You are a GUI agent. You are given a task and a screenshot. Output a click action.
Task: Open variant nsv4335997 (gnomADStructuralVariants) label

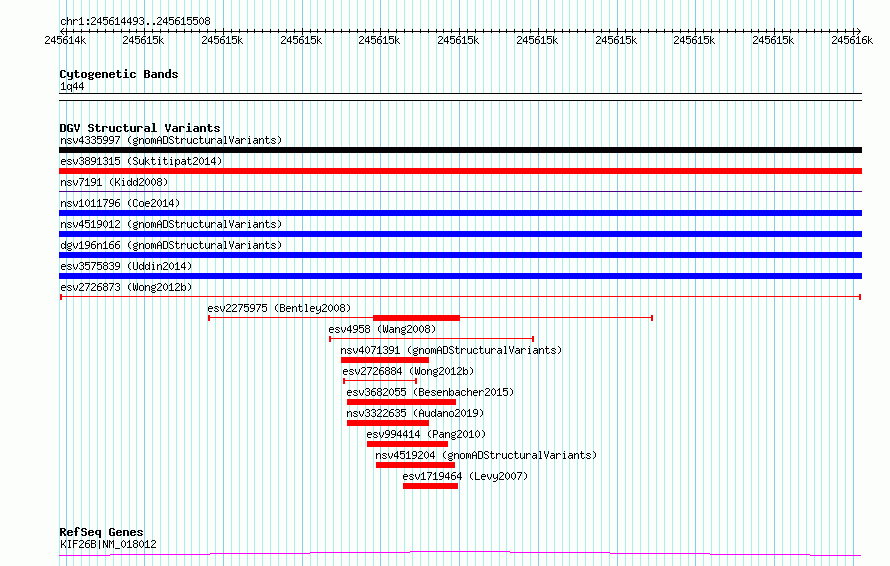pyautogui.click(x=171, y=140)
